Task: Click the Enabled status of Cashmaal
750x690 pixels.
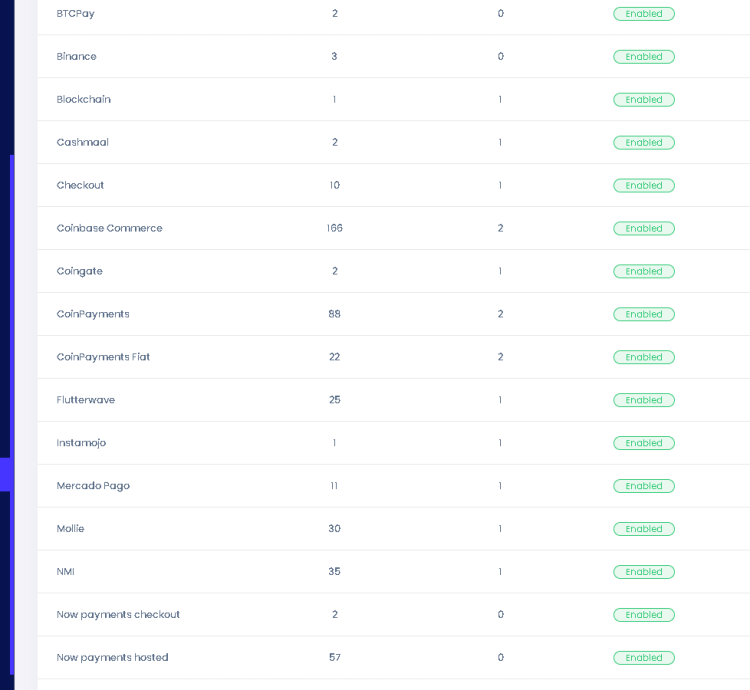Action: click(643, 143)
